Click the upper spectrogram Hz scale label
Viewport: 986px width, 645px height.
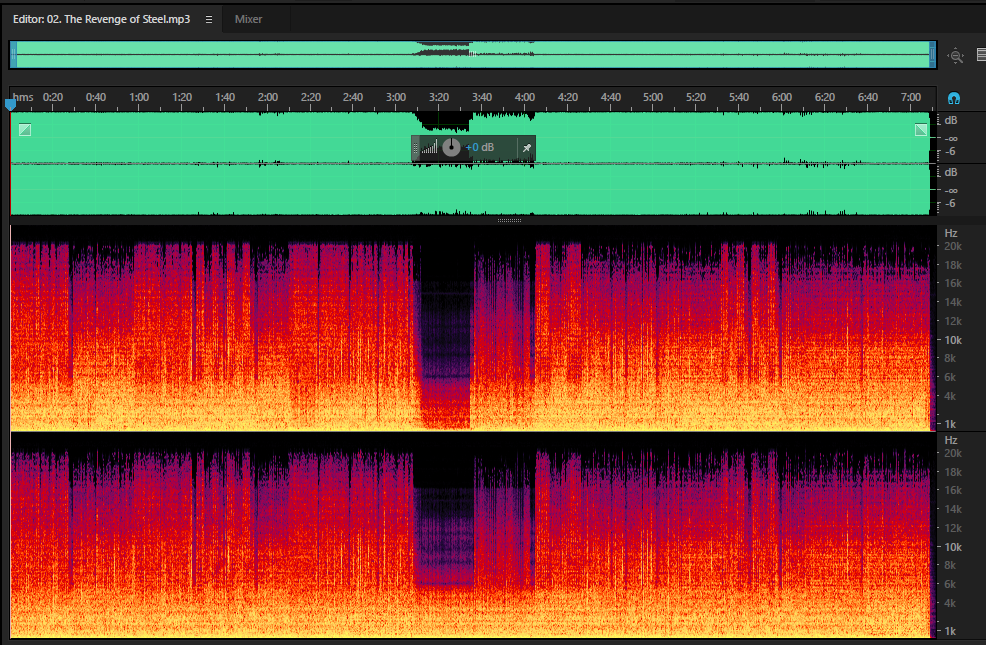point(951,233)
